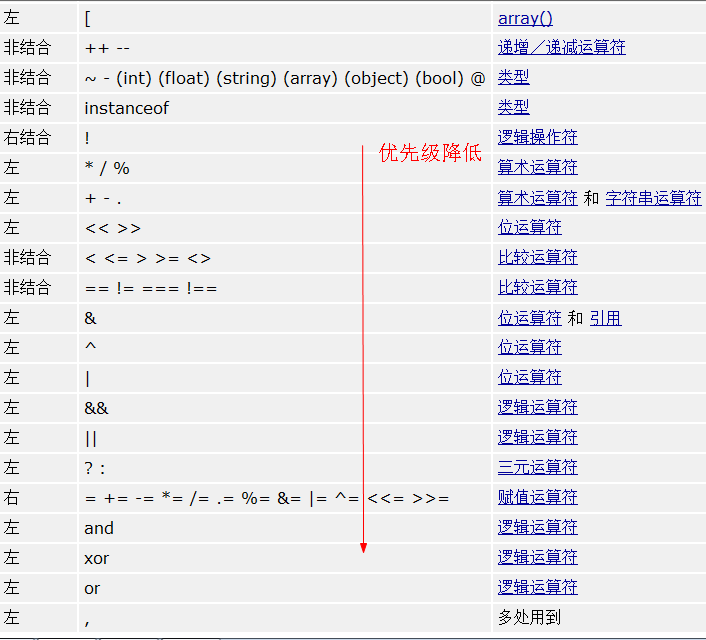Click 左 in the ? : row

11,468
